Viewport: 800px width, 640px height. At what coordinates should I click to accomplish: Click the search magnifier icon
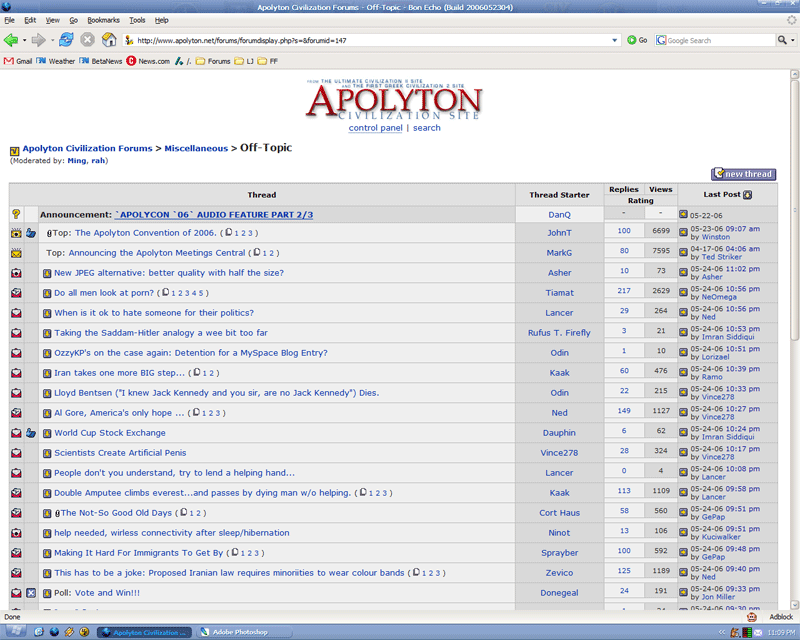[x=782, y=40]
